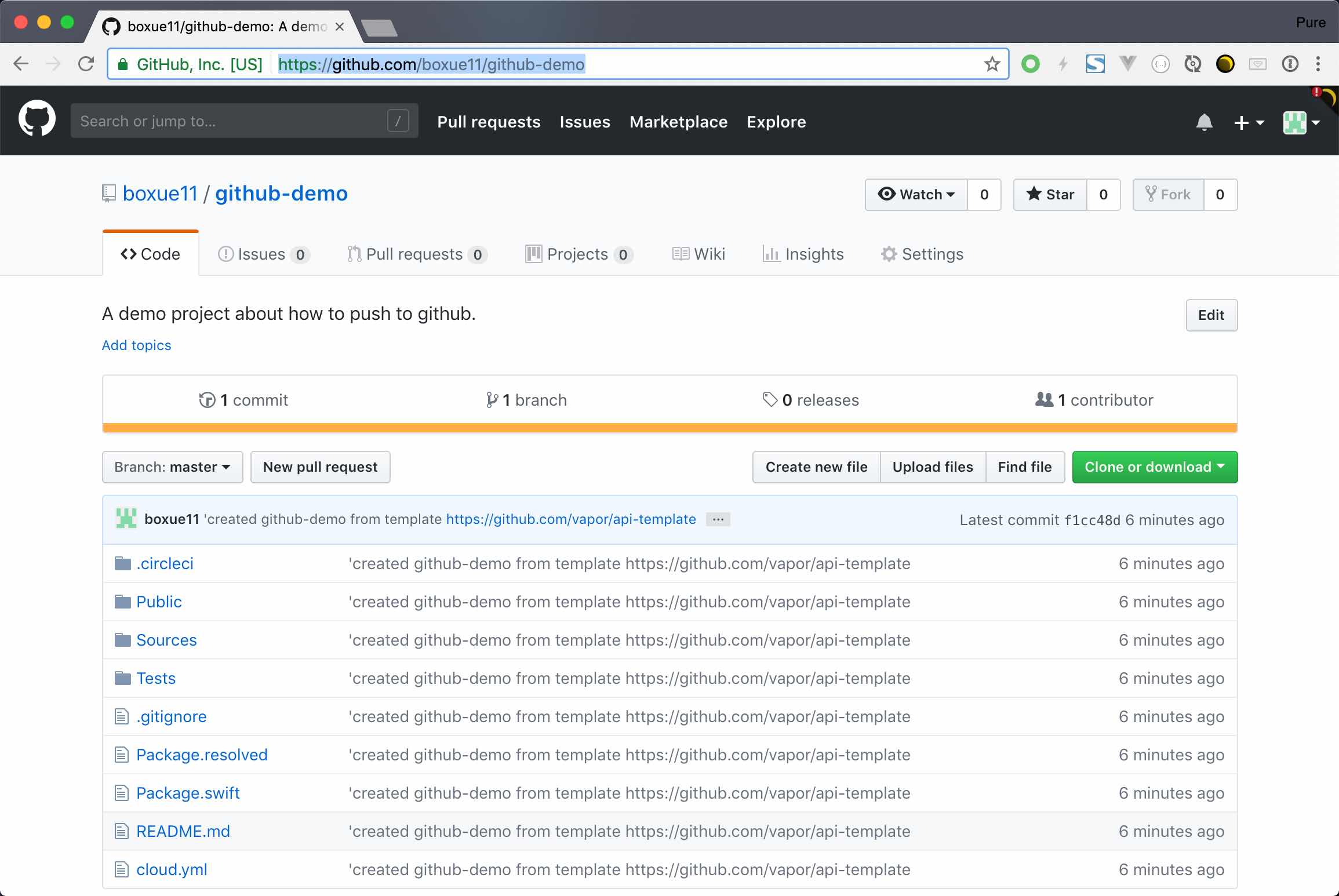Image resolution: width=1339 pixels, height=896 pixels.
Task: Open the new tab button
Action: pyautogui.click(x=379, y=27)
